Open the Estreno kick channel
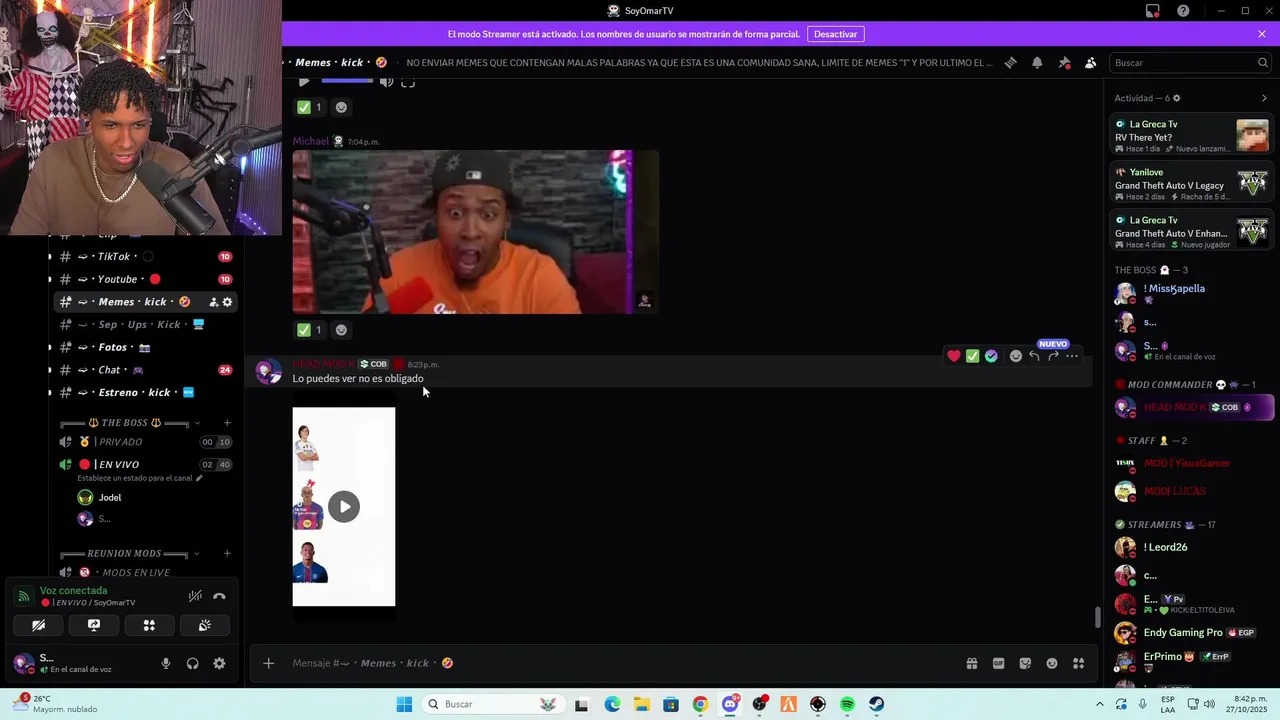This screenshot has height=720, width=1280. point(144,392)
